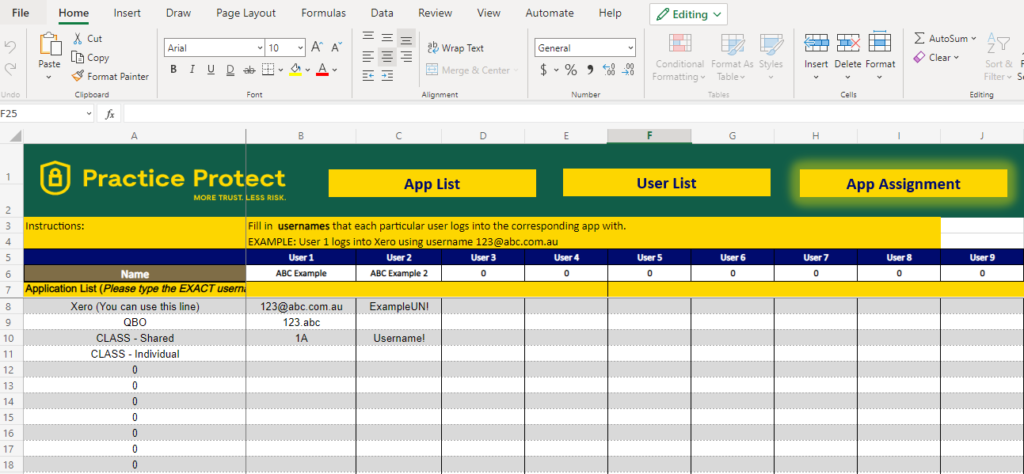The width and height of the screenshot is (1024, 474).
Task: Open the Paste options dropdown arrow
Action: pyautogui.click(x=50, y=77)
